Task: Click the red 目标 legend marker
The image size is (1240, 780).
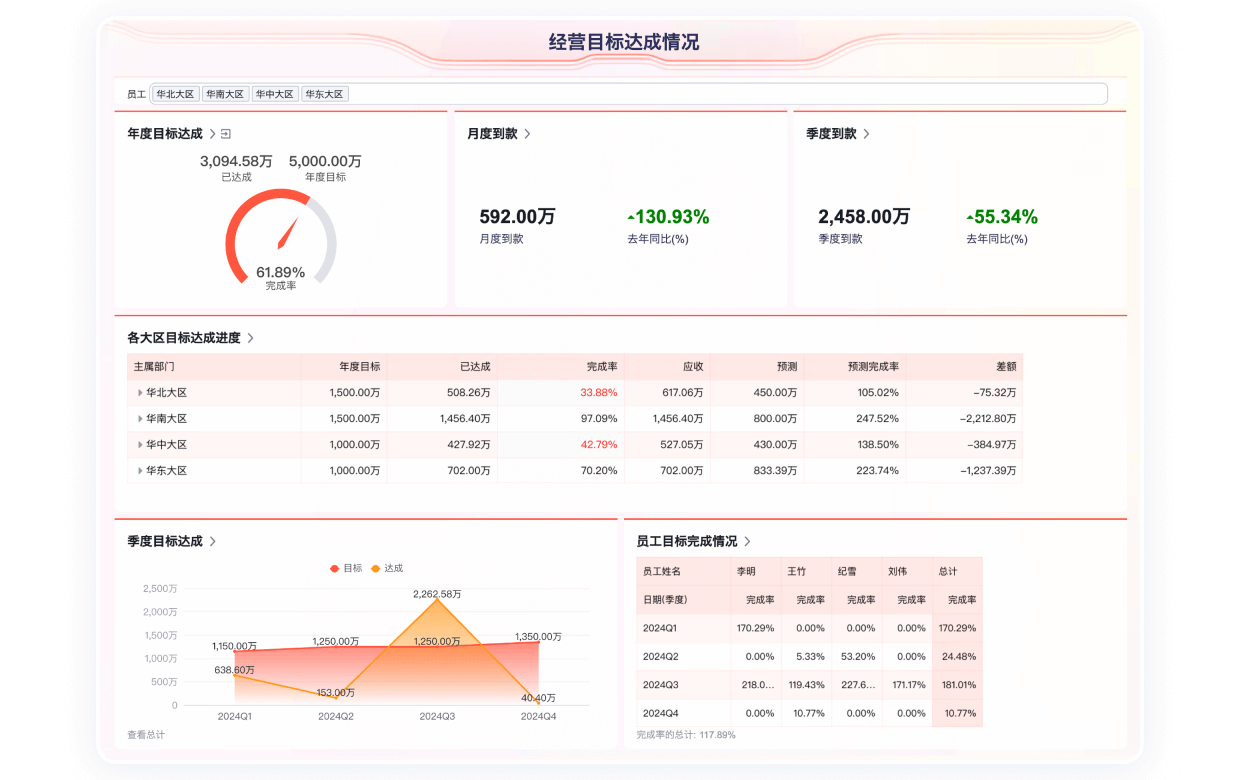Action: coord(334,567)
